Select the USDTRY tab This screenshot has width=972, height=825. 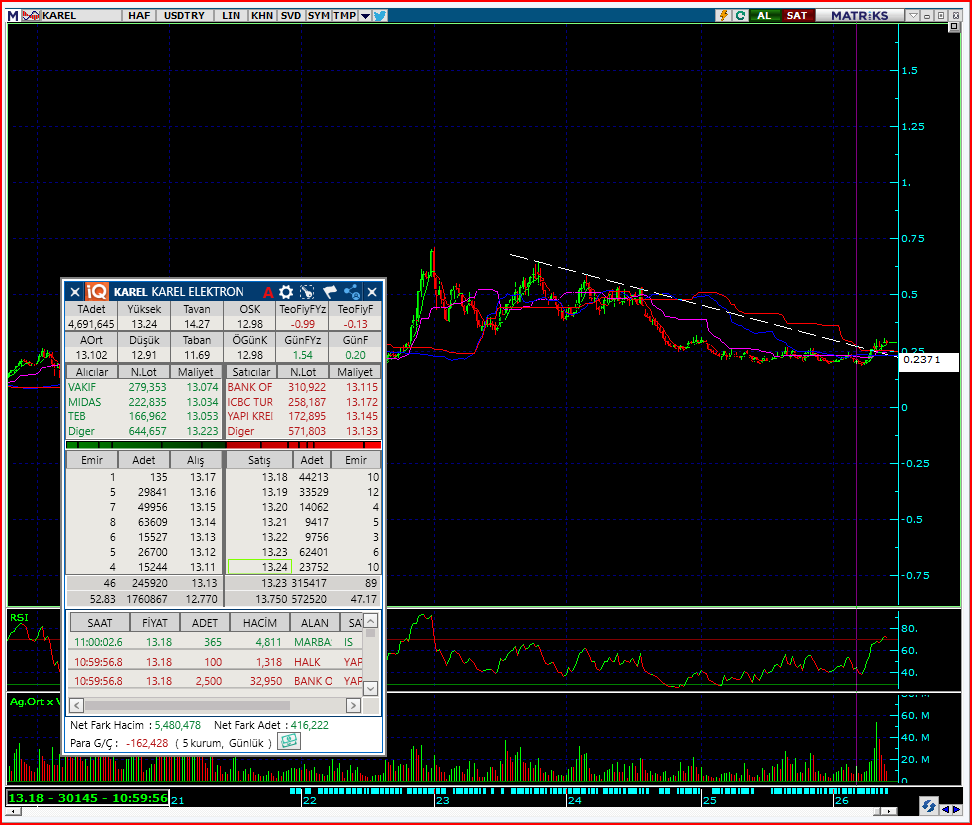pos(184,15)
